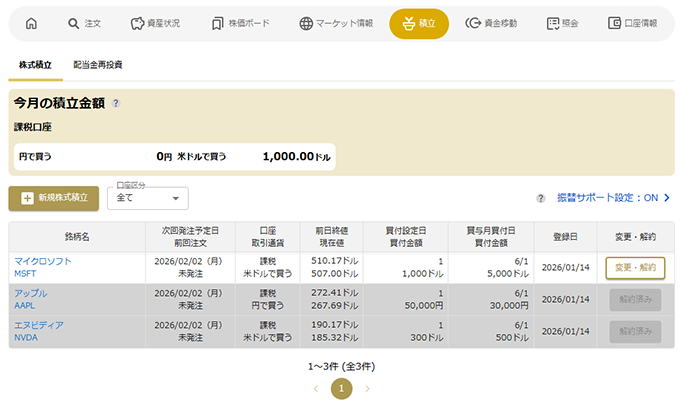Click 50,000円 purchase amount cell
Viewport: 680px width, 402px height.
pos(424,306)
